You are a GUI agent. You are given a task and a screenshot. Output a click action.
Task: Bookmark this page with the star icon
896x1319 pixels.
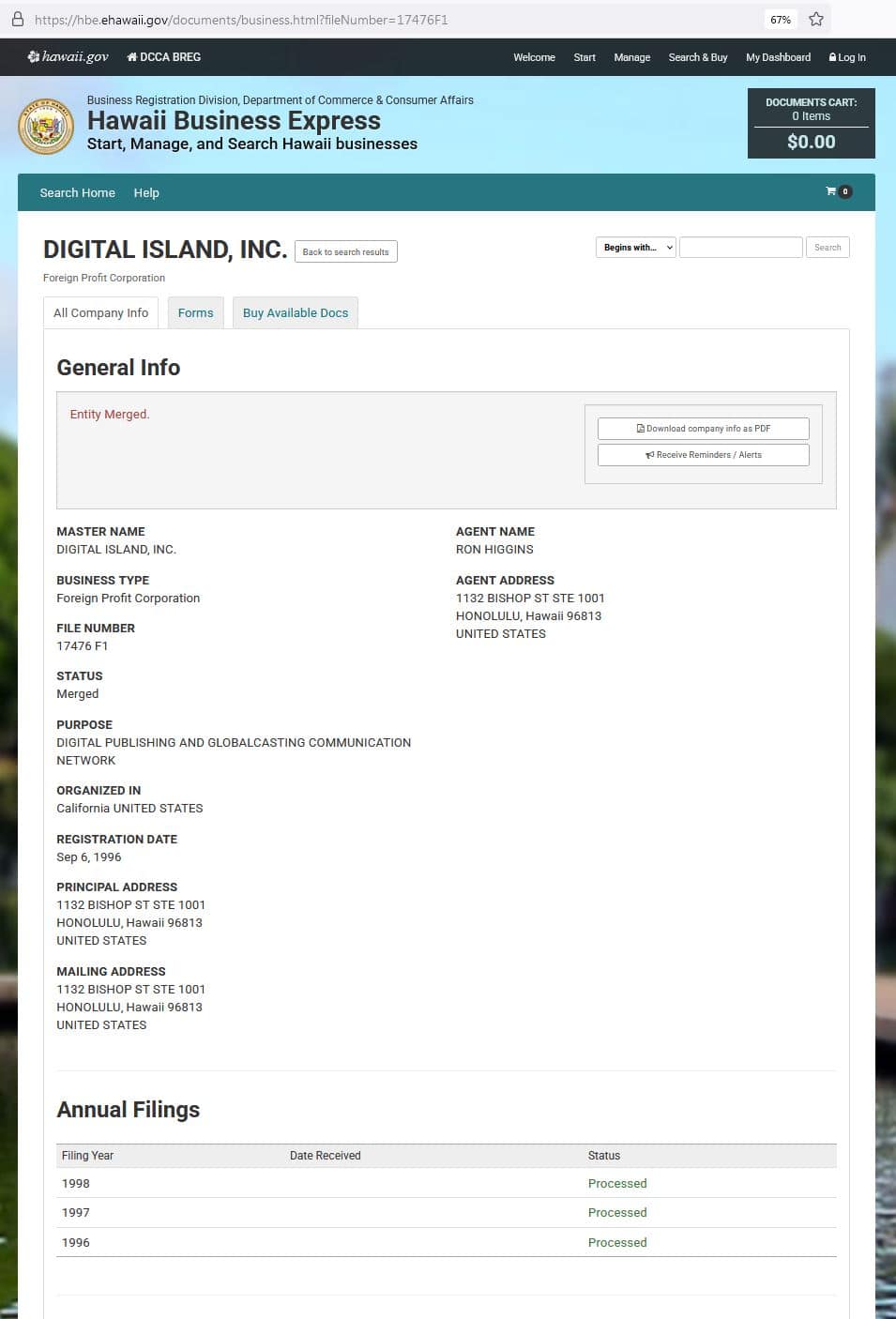[815, 19]
